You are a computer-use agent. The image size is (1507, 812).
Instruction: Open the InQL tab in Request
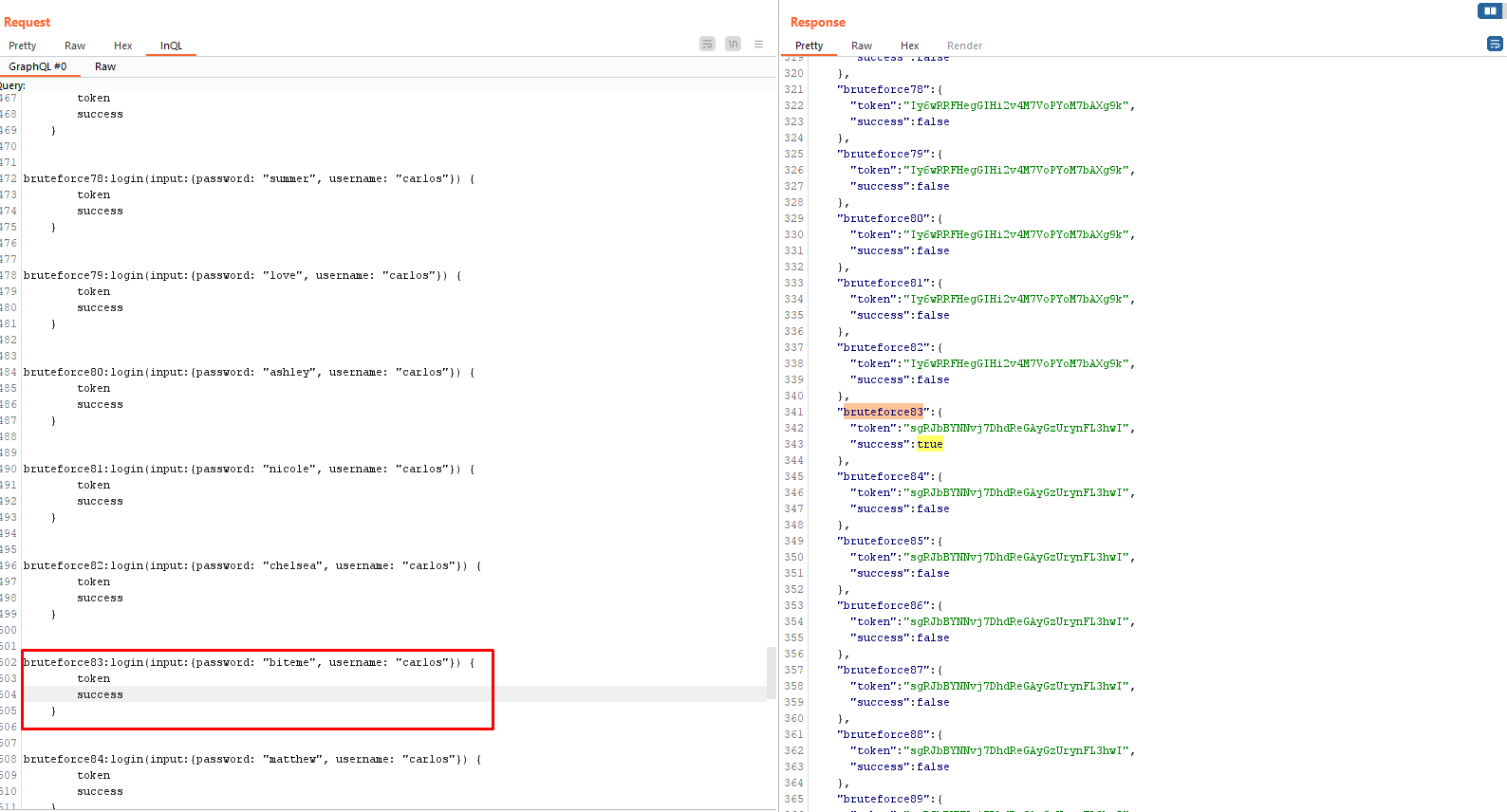click(171, 46)
